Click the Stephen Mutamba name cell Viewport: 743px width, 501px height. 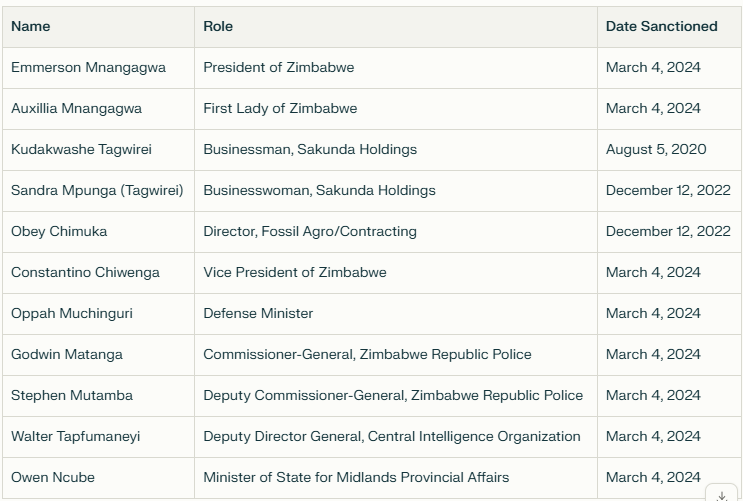72,395
